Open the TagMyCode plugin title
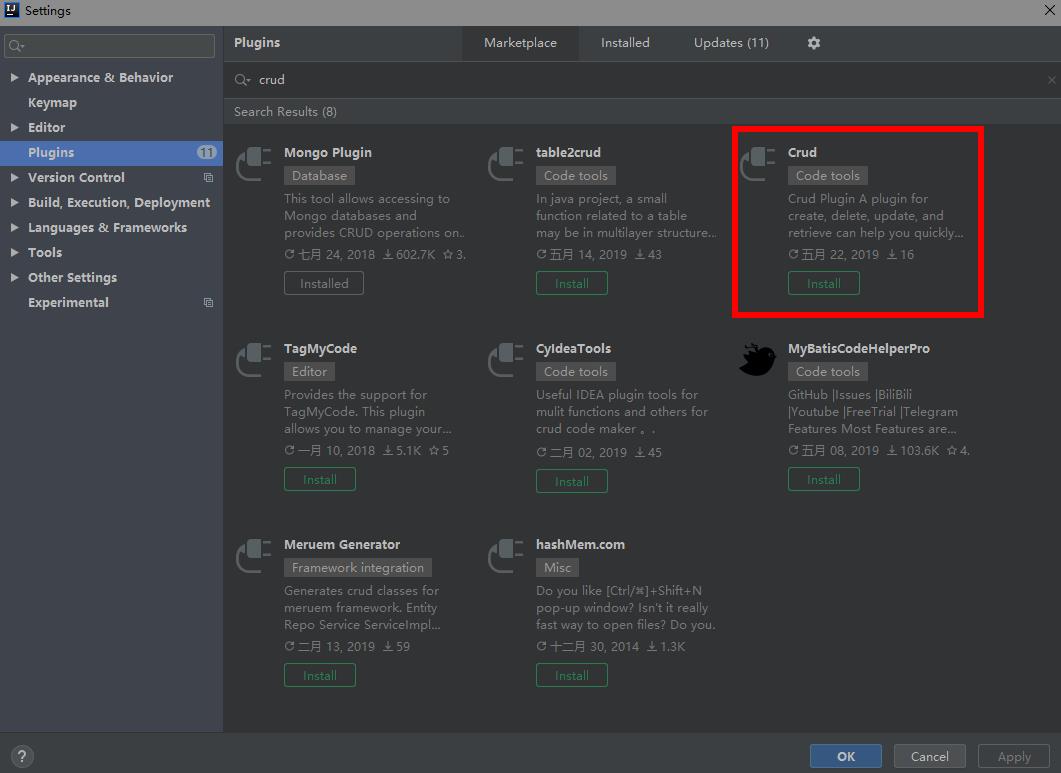This screenshot has height=773, width=1061. pos(320,349)
